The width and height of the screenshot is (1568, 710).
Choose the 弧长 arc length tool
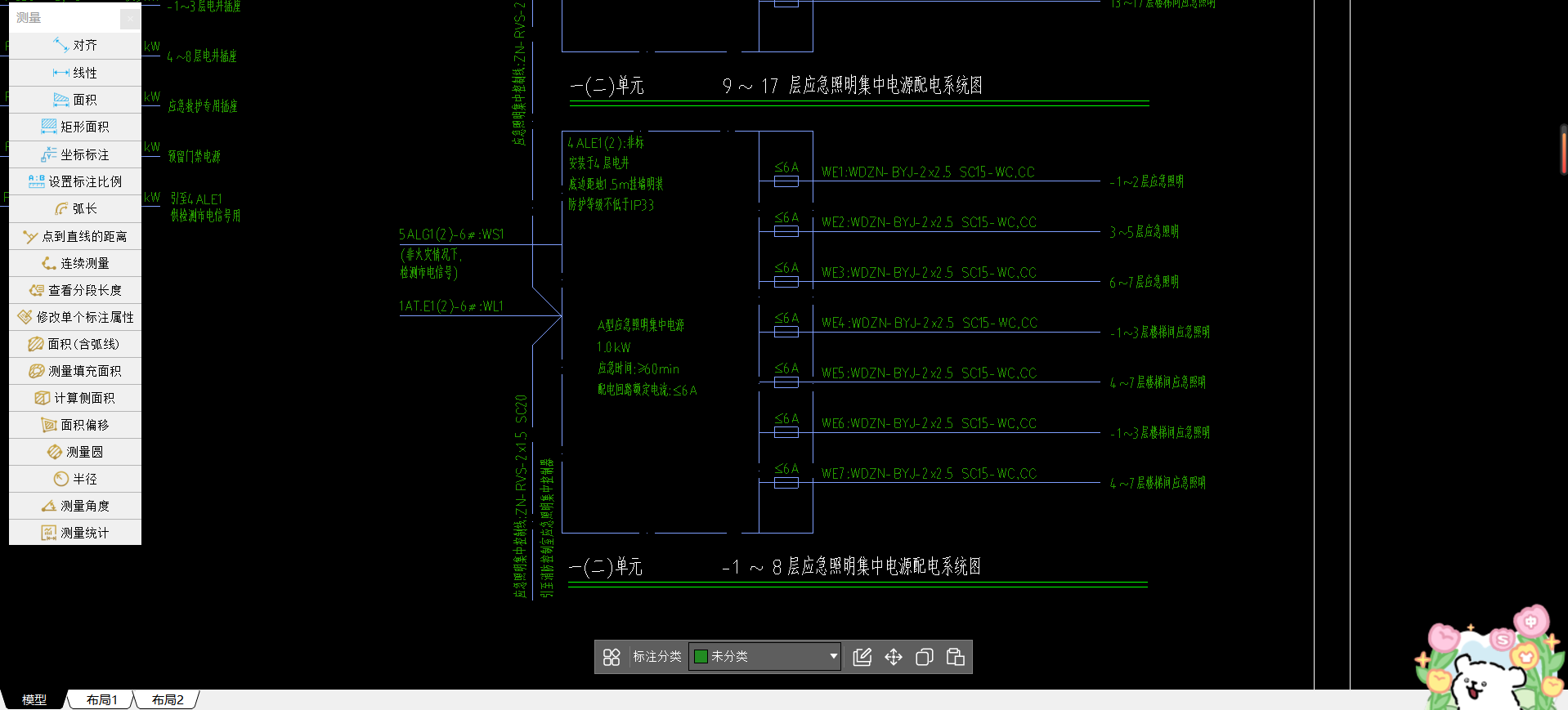pos(75,208)
